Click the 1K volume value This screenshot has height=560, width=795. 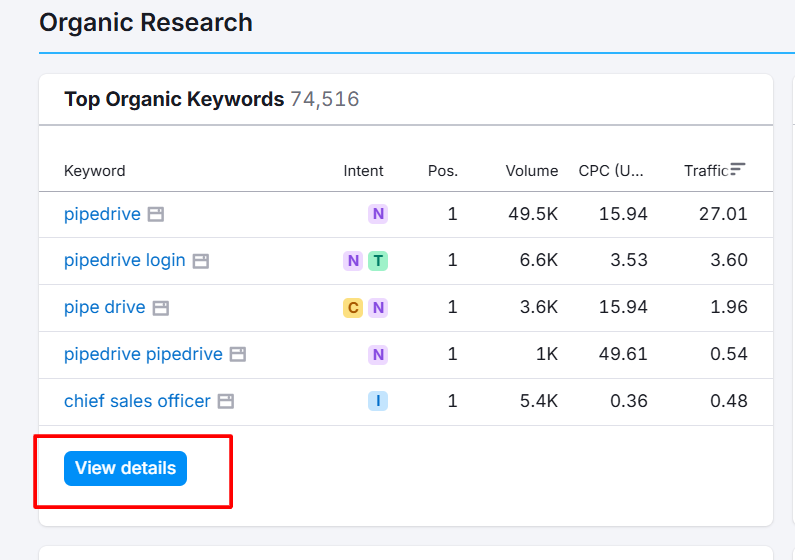pos(547,354)
